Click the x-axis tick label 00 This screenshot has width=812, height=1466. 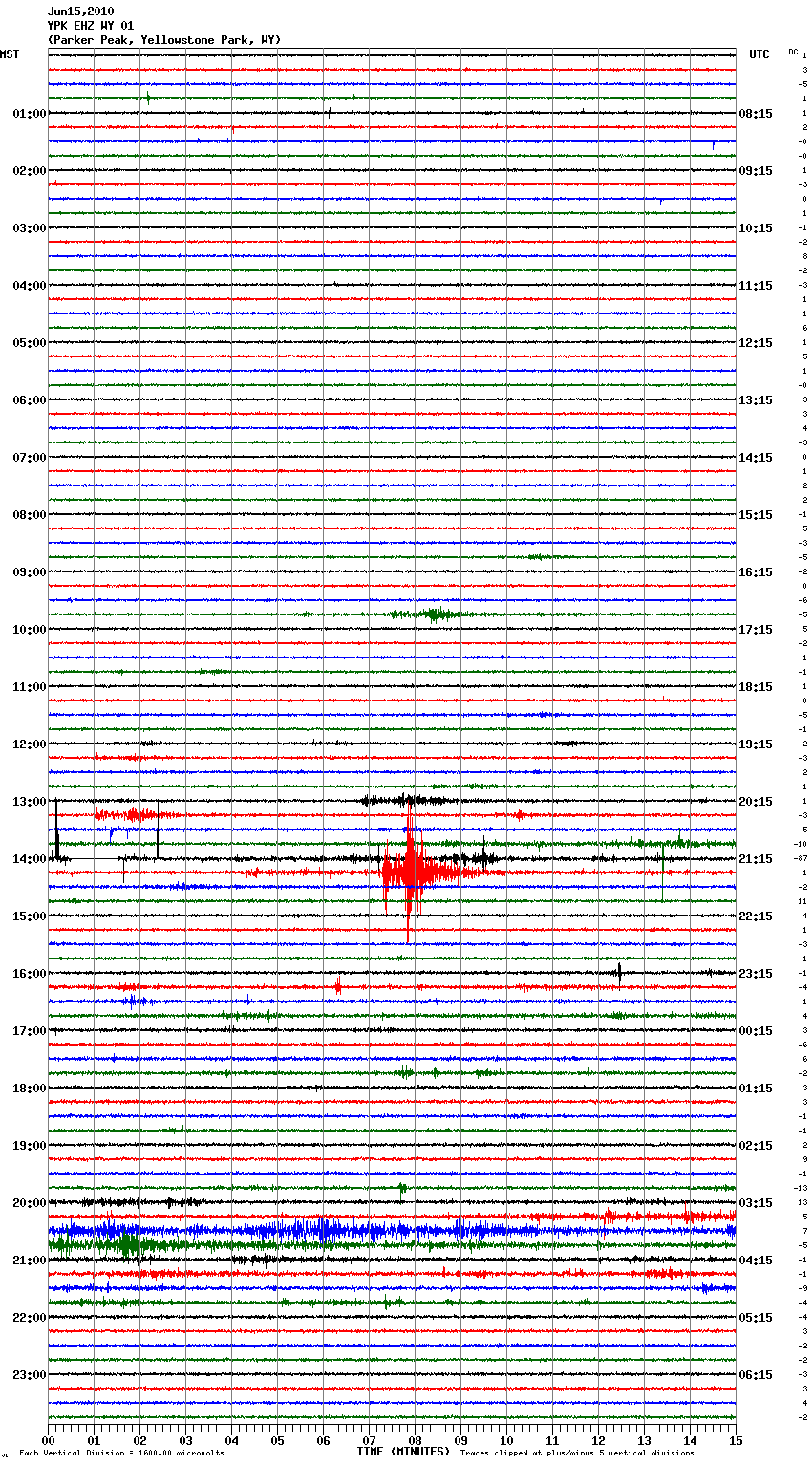(x=49, y=1440)
